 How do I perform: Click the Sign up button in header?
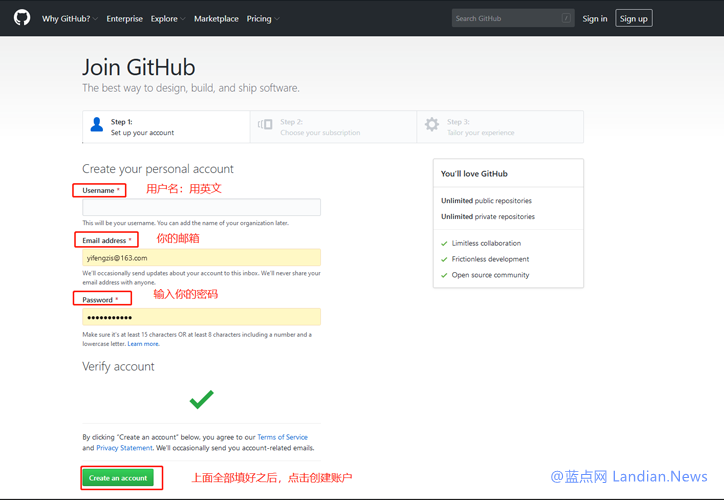point(634,18)
